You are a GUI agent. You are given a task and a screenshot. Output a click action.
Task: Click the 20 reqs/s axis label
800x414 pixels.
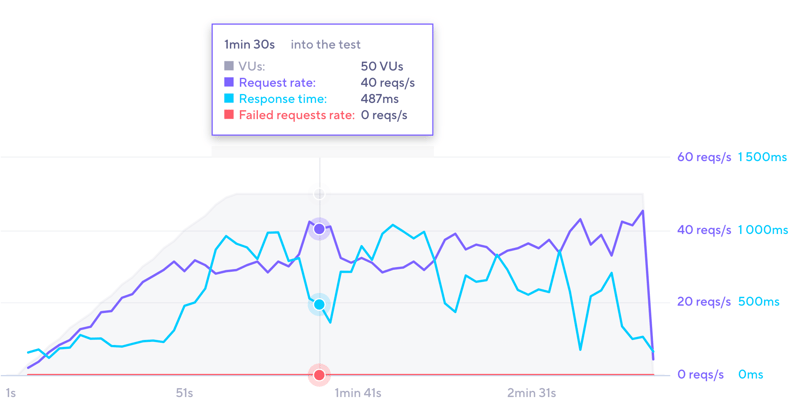(698, 302)
